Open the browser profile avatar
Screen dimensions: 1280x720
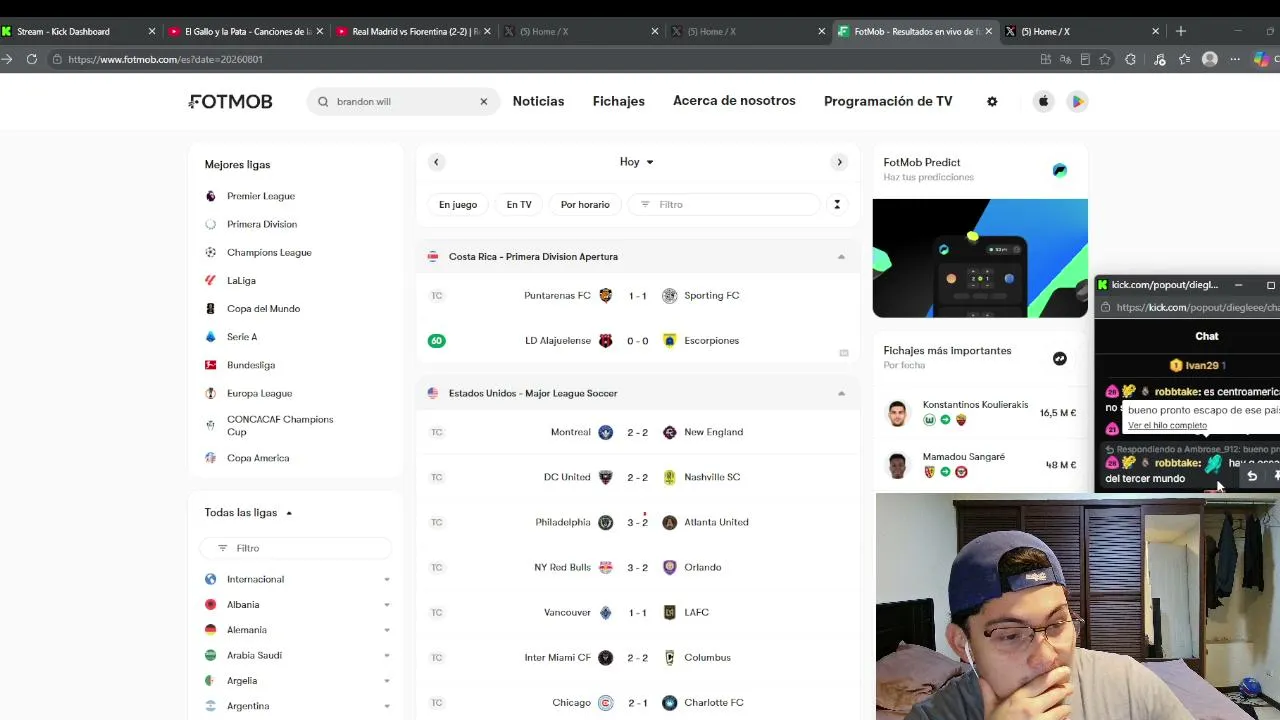[1209, 60]
